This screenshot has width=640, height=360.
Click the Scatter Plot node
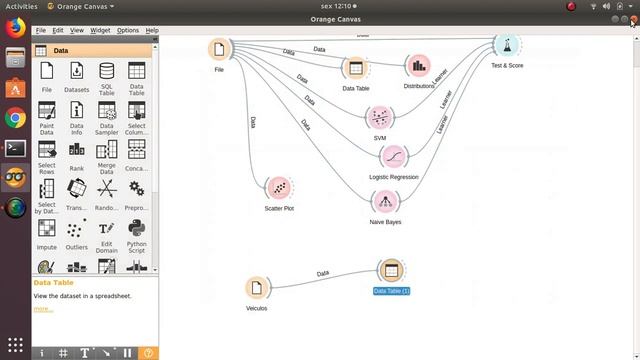click(279, 188)
